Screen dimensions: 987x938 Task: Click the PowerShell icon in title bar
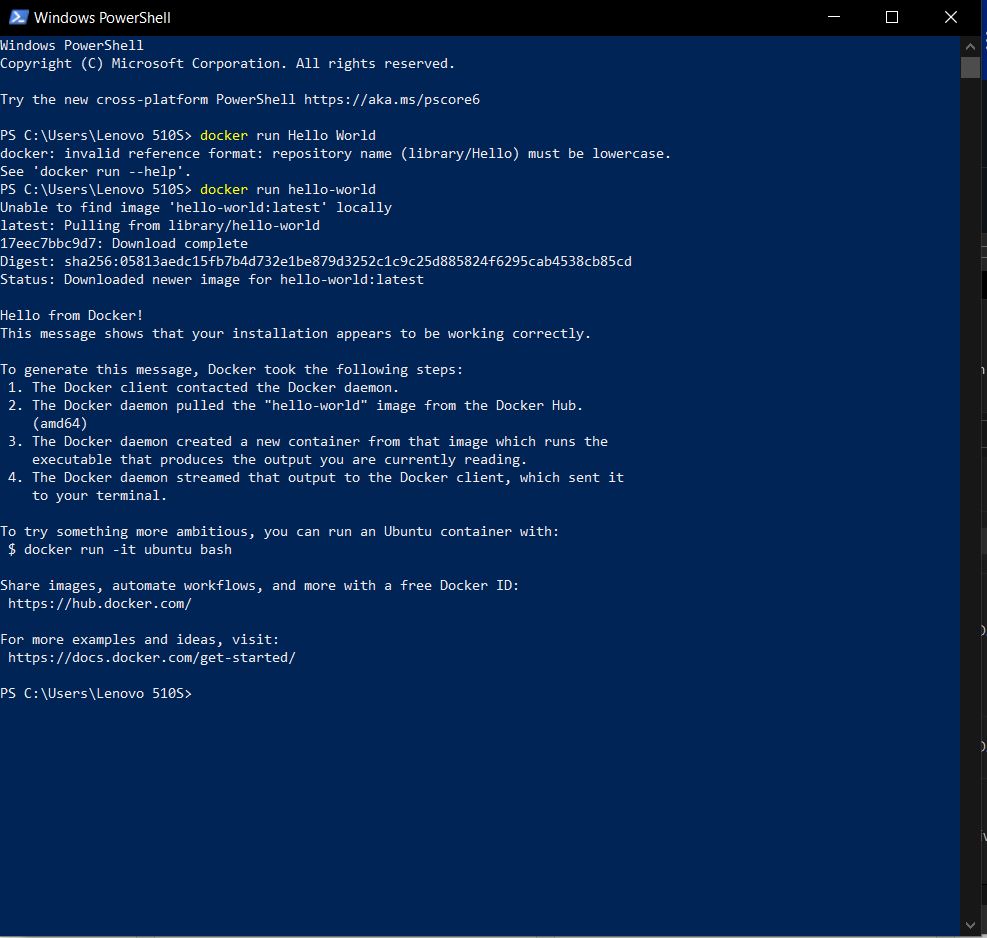point(18,17)
